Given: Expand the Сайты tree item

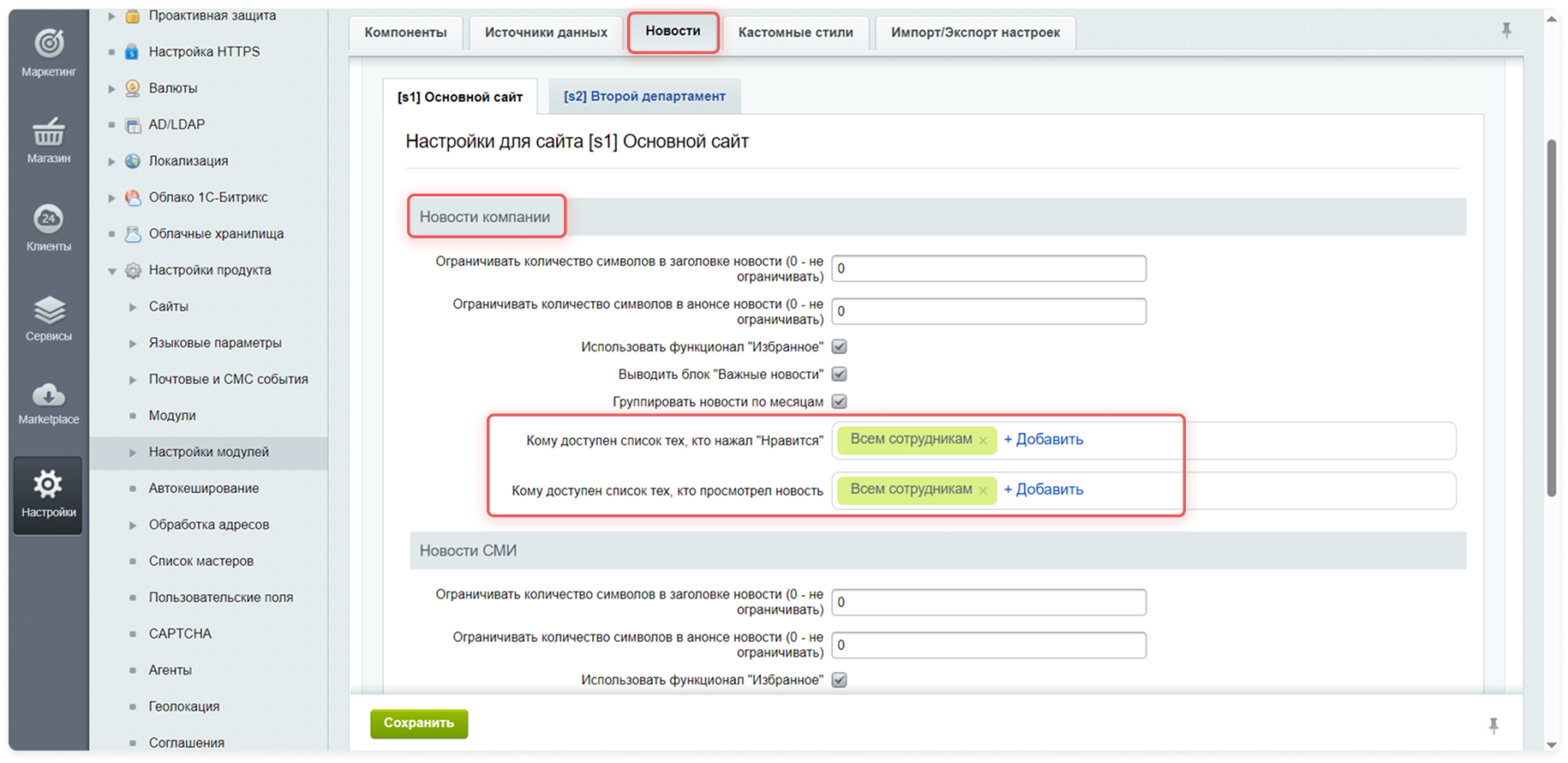Looking at the screenshot, I should [x=133, y=307].
